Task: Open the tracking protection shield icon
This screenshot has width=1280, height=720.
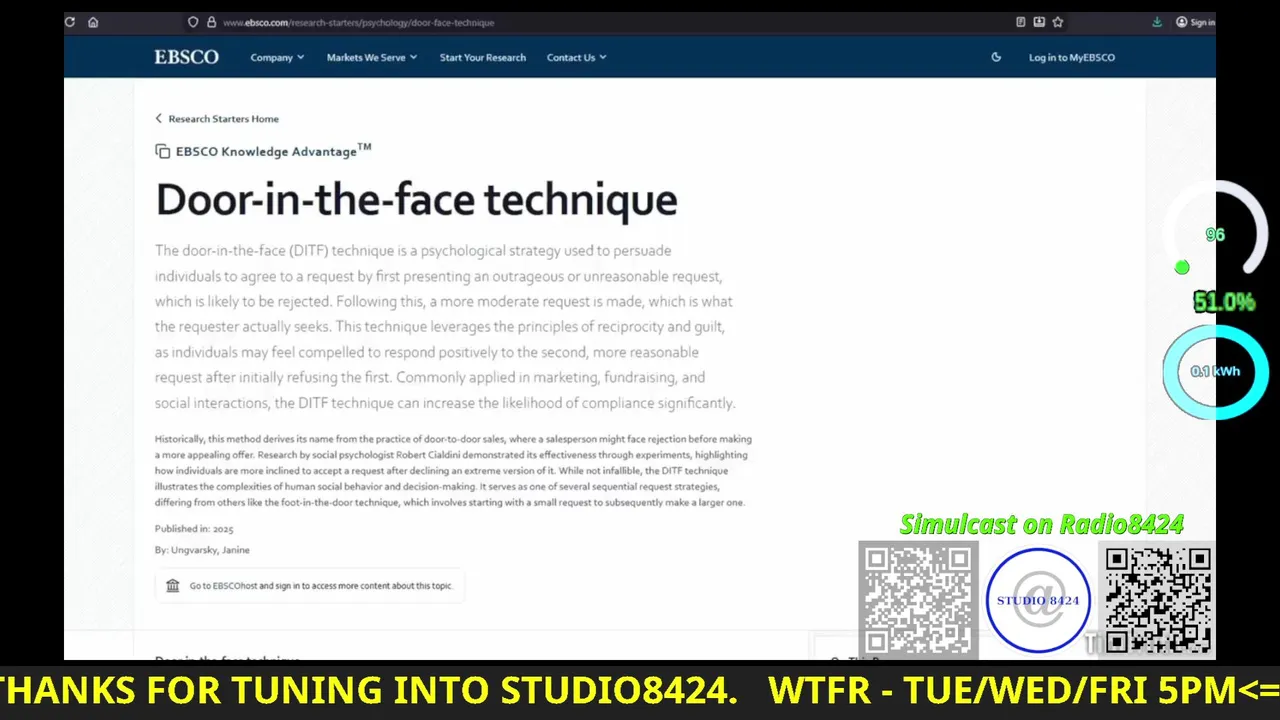Action: click(193, 22)
